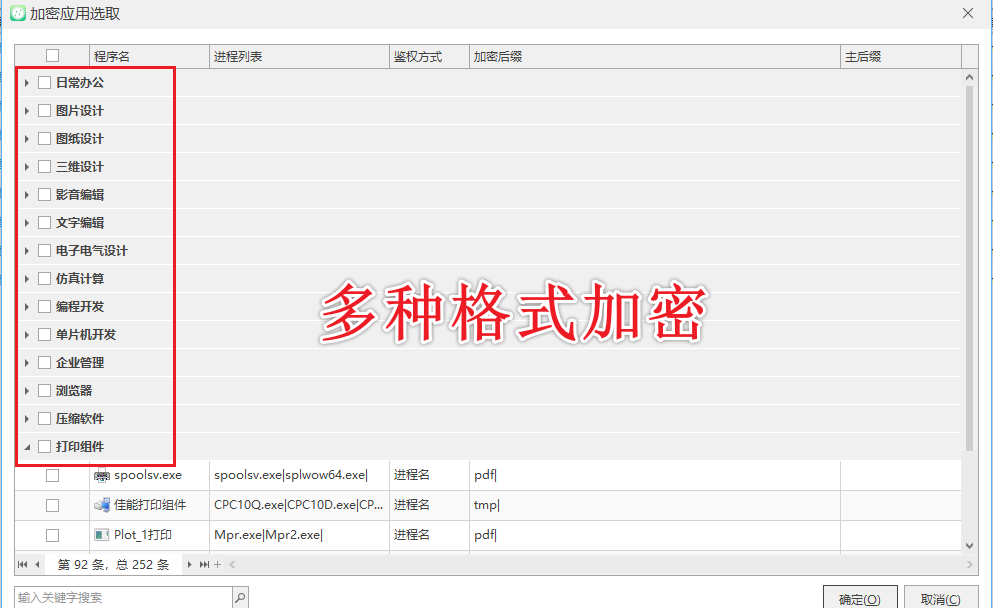Click the app icon in the title bar
This screenshot has height=608, width=993.
(x=15, y=13)
